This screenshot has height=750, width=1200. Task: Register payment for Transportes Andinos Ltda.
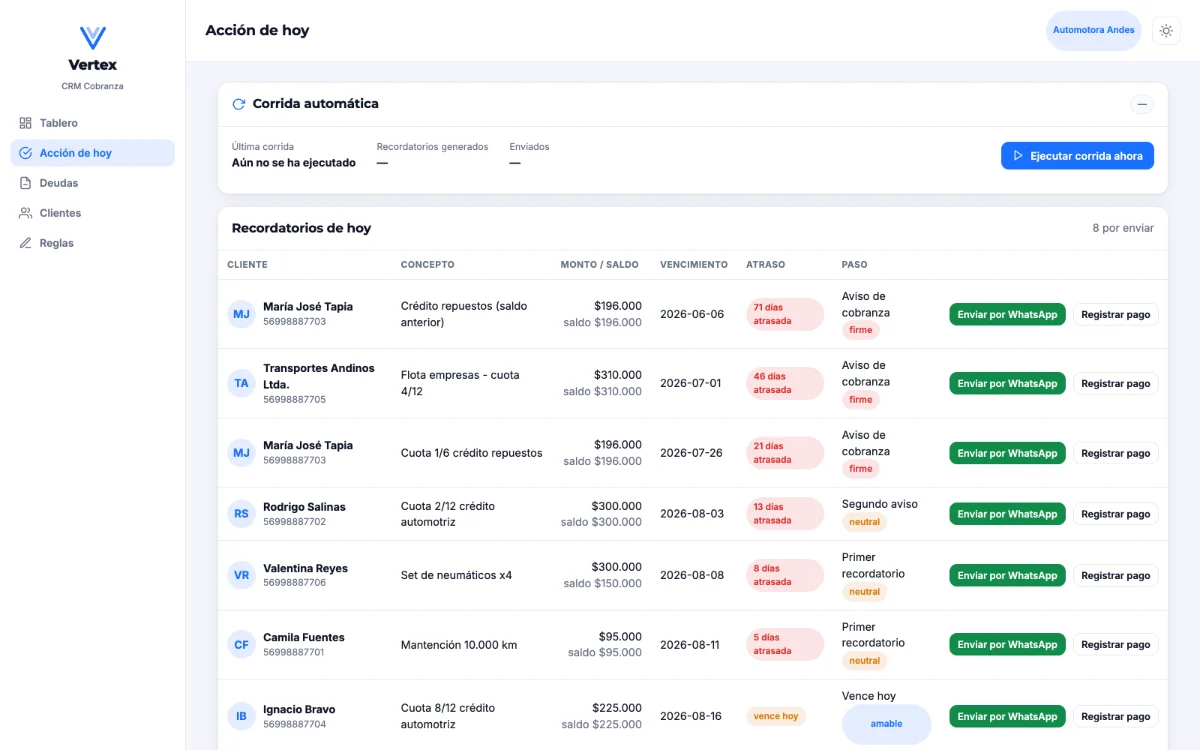[x=1116, y=383]
